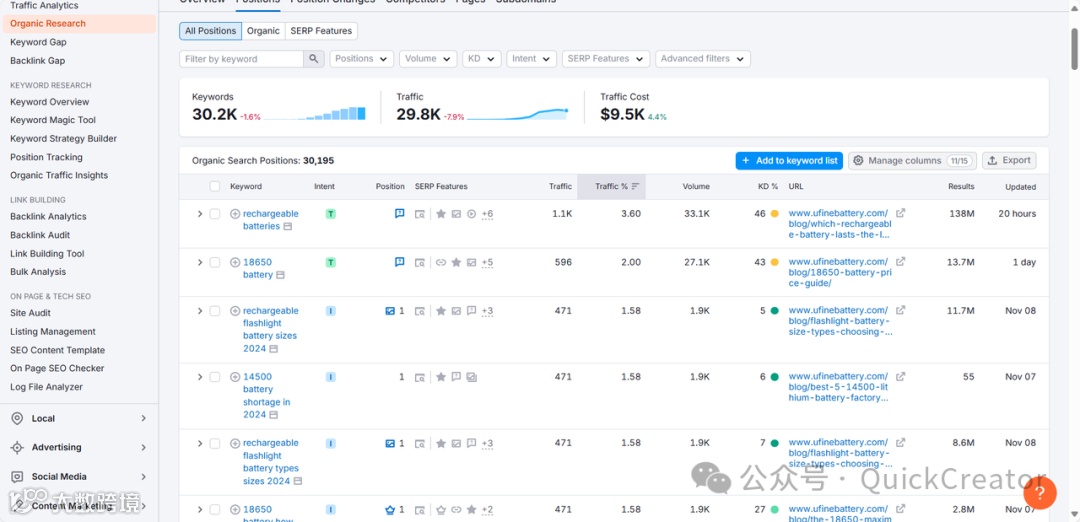Open Site Audit in the sidebar
This screenshot has height=522, width=1080.
30,313
